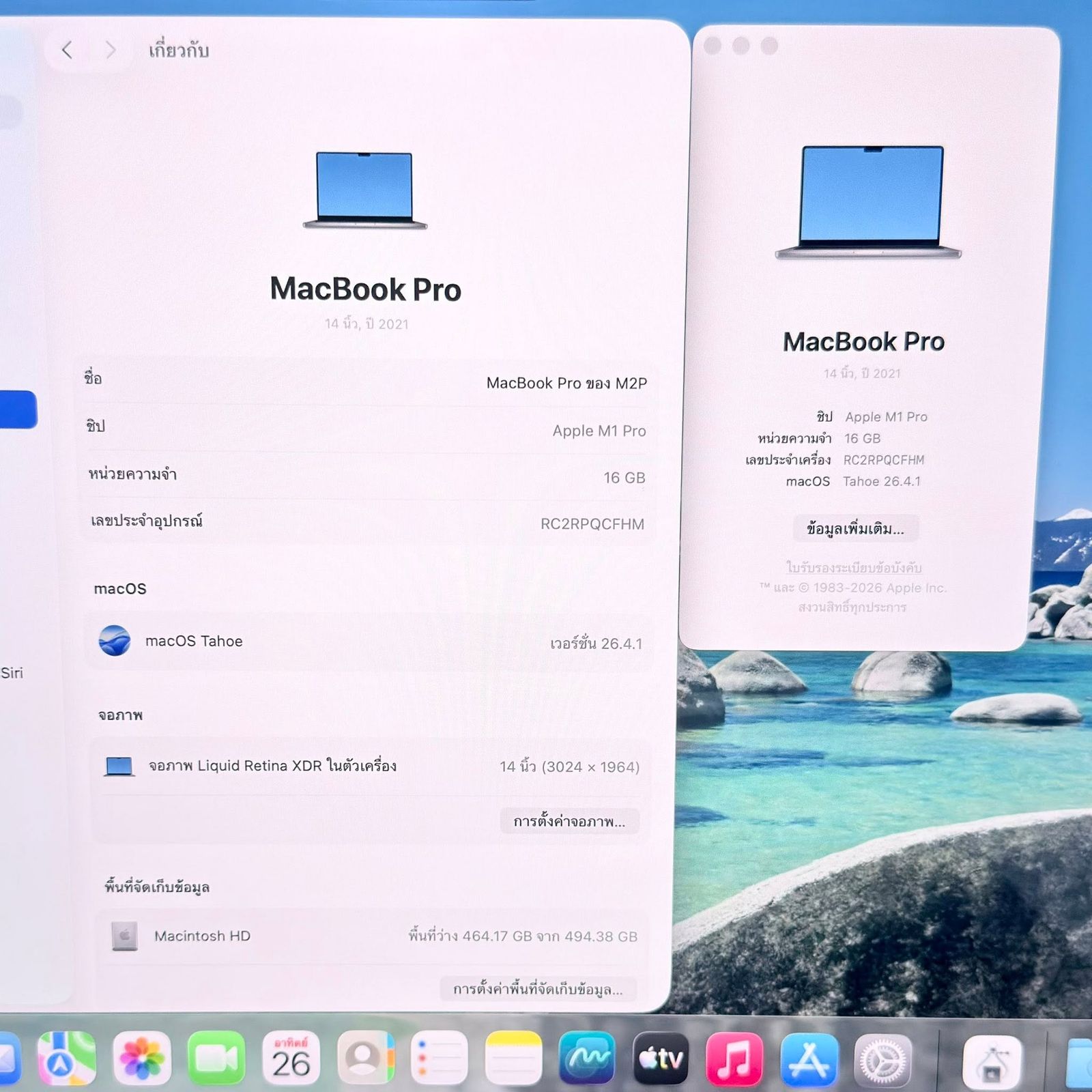Open the App Store from the Dock
This screenshot has width=1092, height=1092.
809,1061
